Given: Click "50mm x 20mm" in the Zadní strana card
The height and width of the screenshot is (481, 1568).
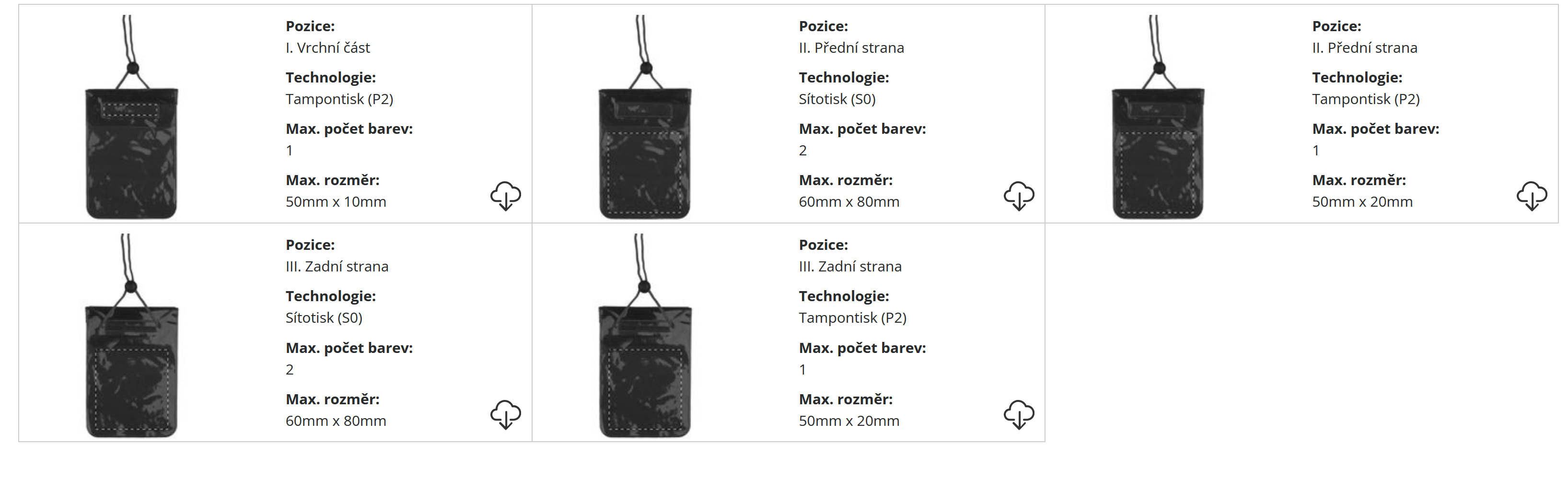Looking at the screenshot, I should point(848,421).
